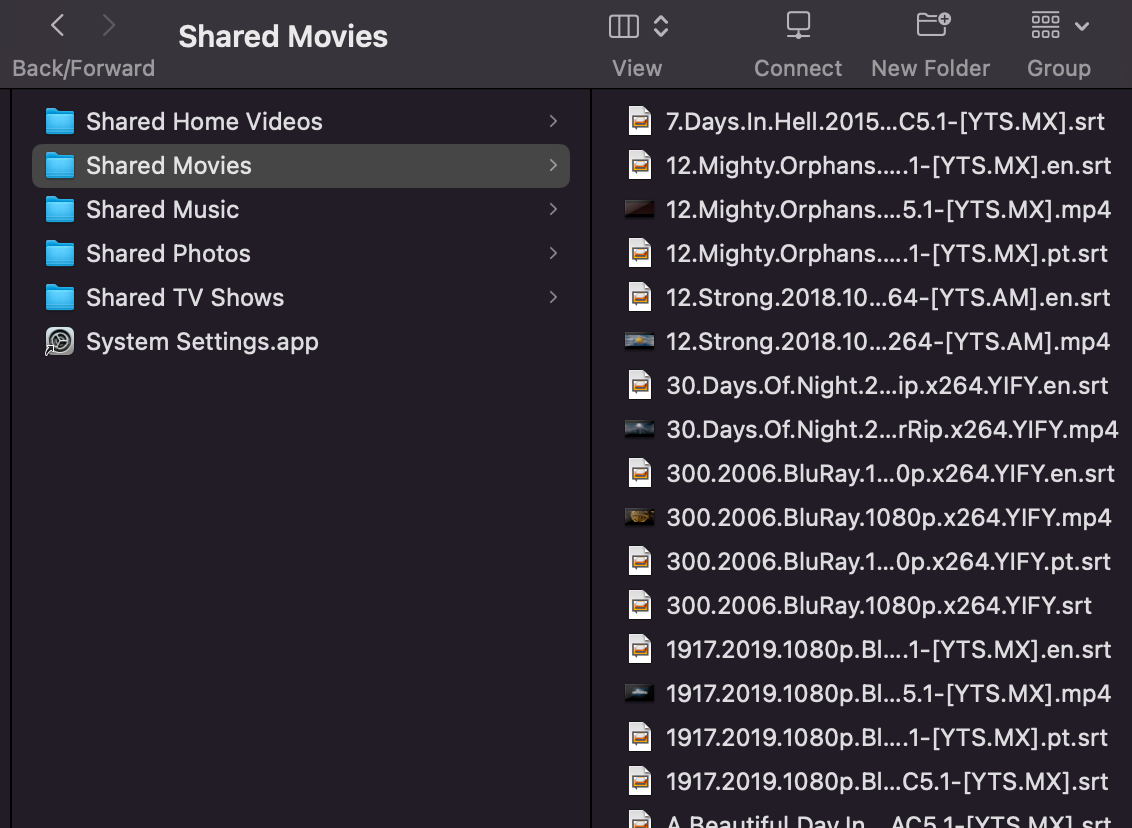Select the Shared Music folder icon
The height and width of the screenshot is (828, 1132).
pos(60,210)
